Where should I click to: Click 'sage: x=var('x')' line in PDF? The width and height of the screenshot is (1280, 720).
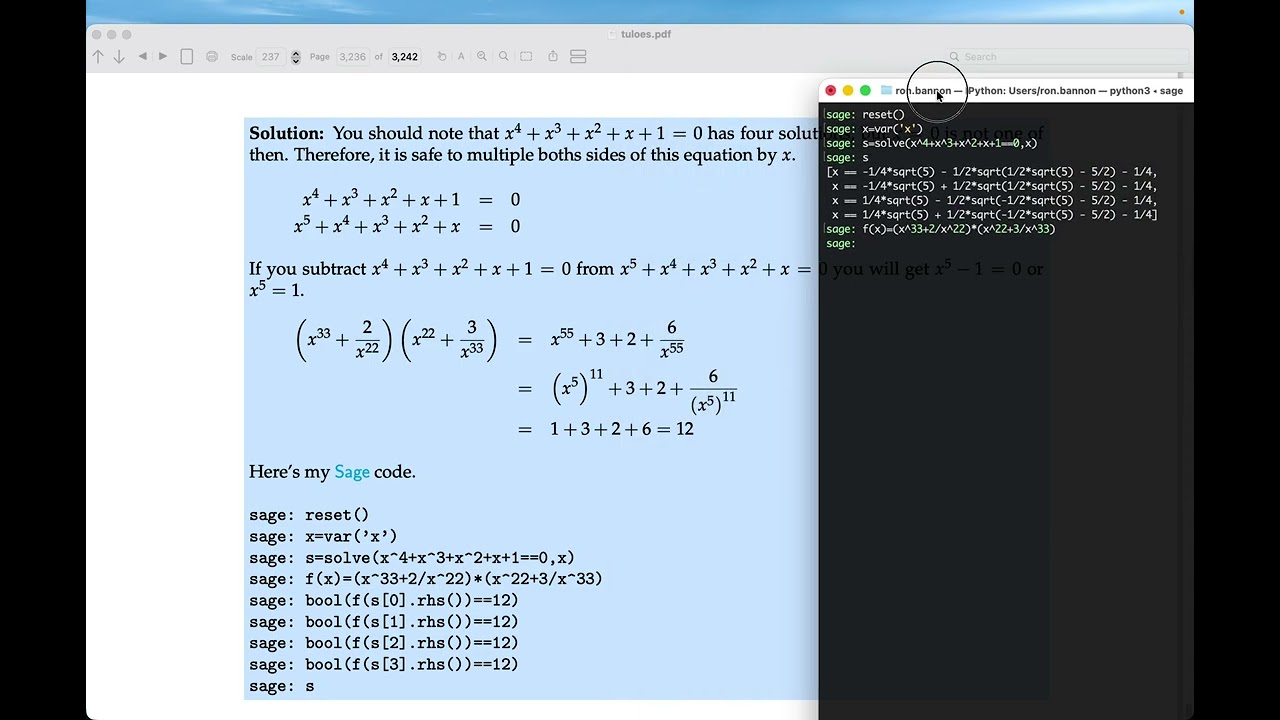coord(323,537)
